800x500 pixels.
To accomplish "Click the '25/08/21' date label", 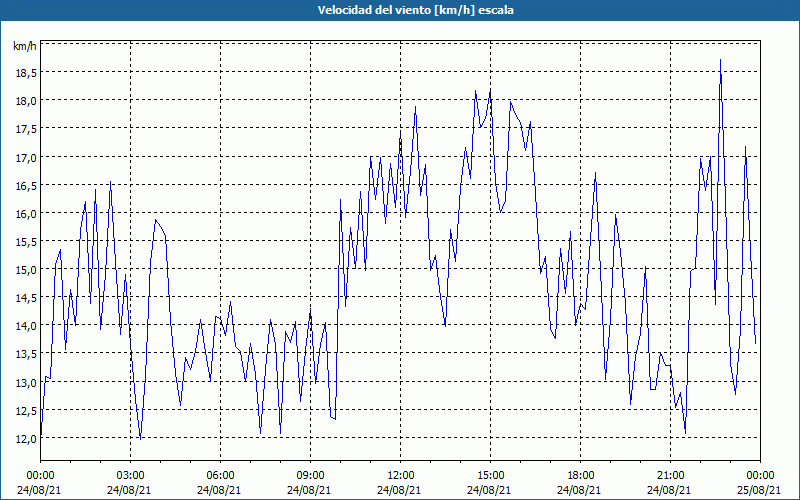I will pos(759,490).
